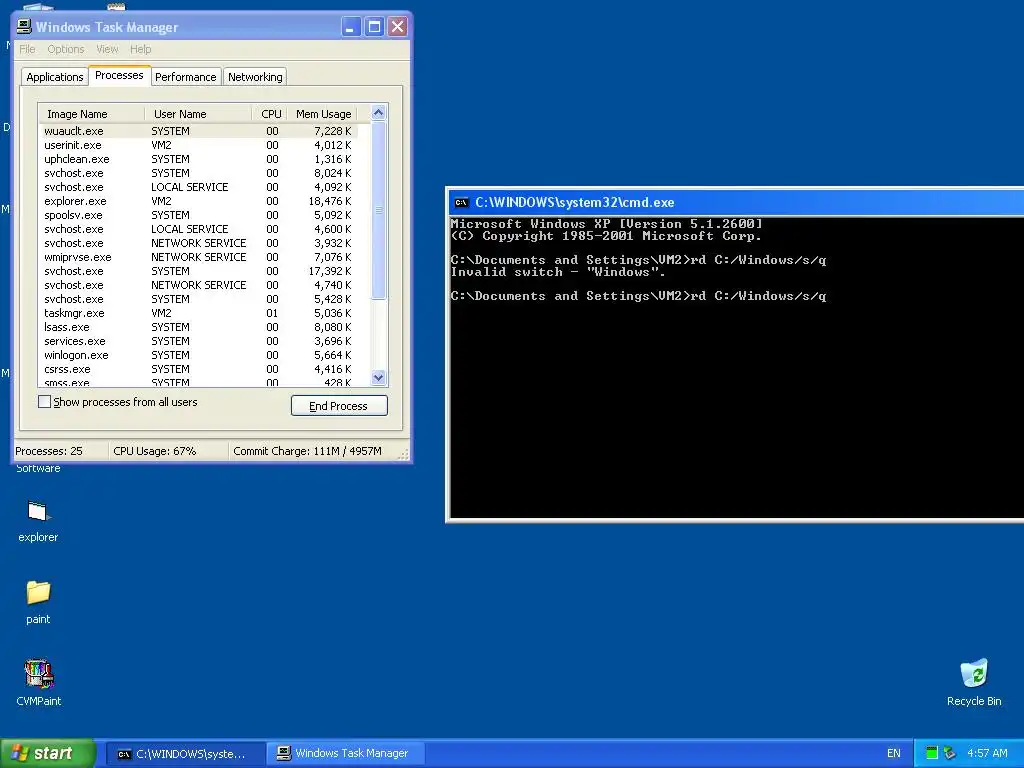Sort processes by User Name column
The image size is (1024, 768).
pyautogui.click(x=198, y=114)
